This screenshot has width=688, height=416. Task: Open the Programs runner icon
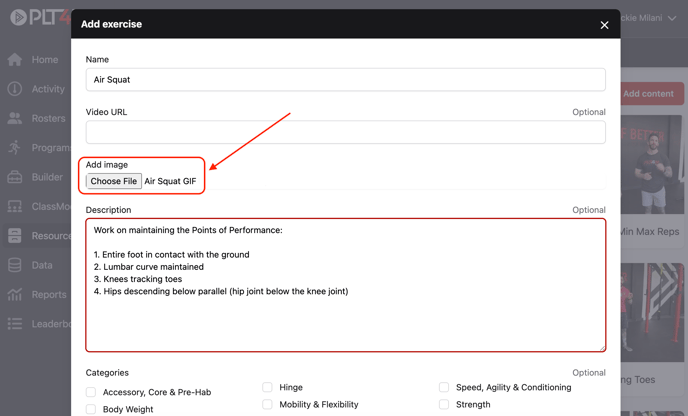pos(15,148)
